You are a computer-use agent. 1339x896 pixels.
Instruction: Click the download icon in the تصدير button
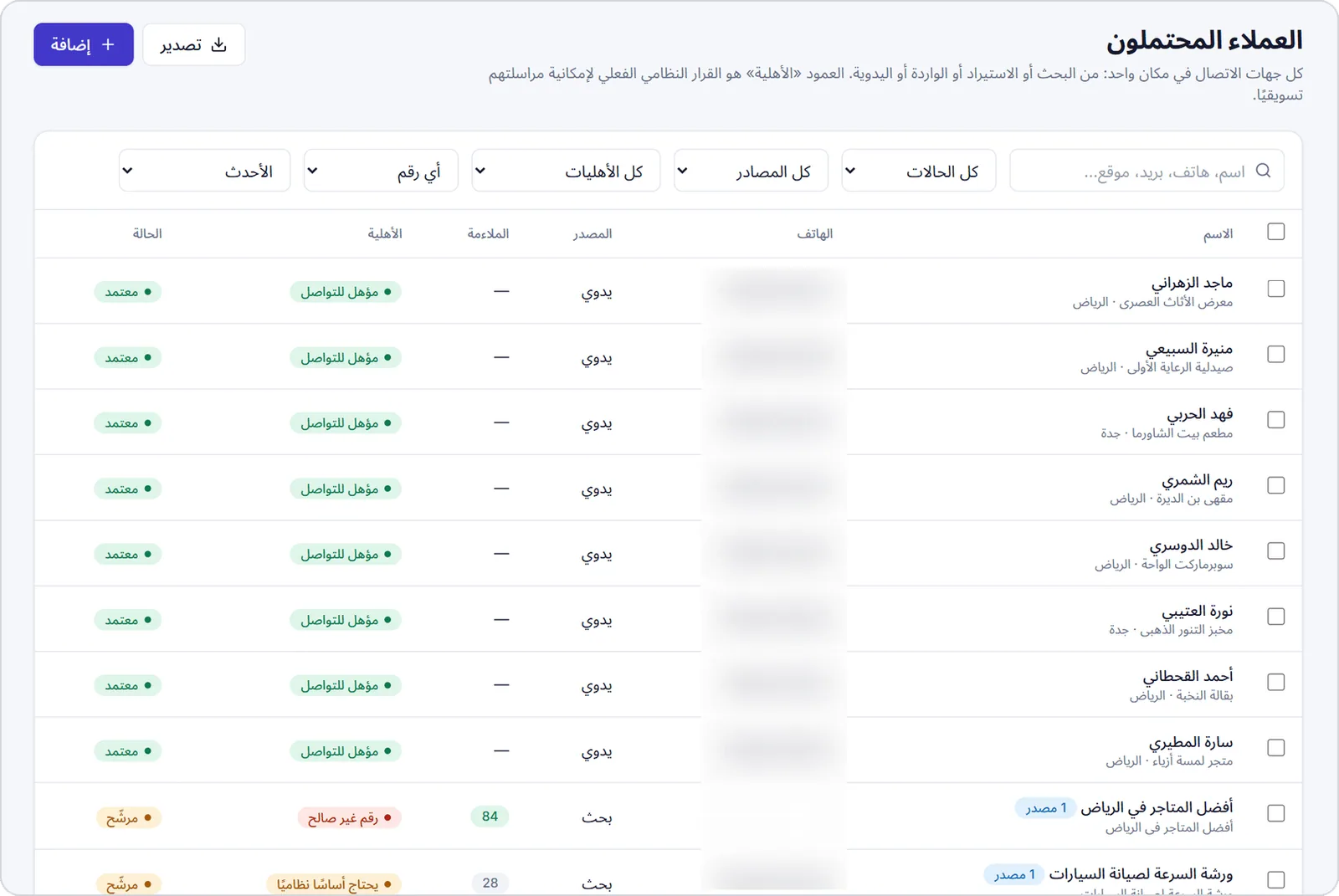click(x=218, y=44)
